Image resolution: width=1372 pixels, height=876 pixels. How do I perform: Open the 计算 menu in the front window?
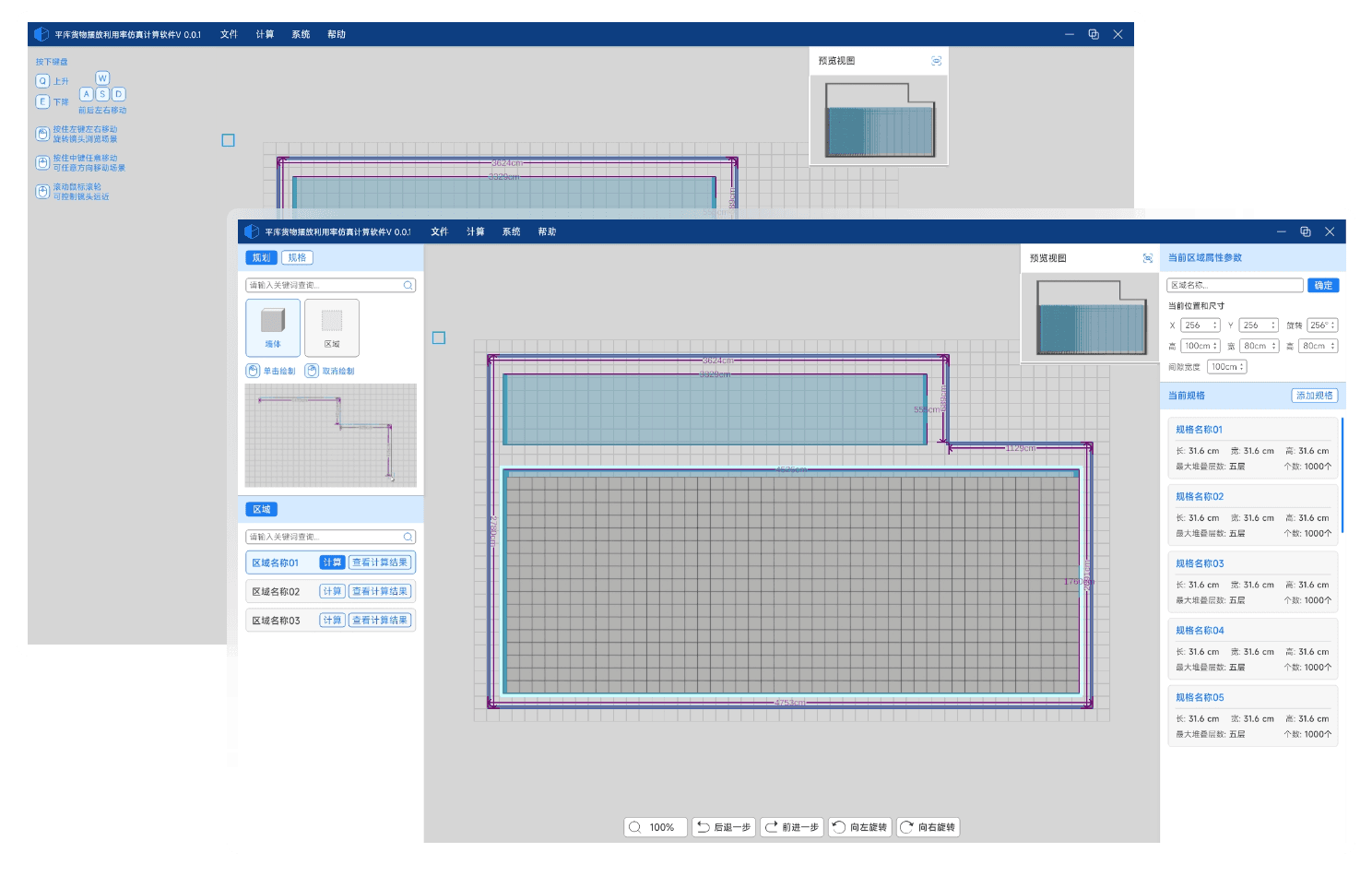476,231
